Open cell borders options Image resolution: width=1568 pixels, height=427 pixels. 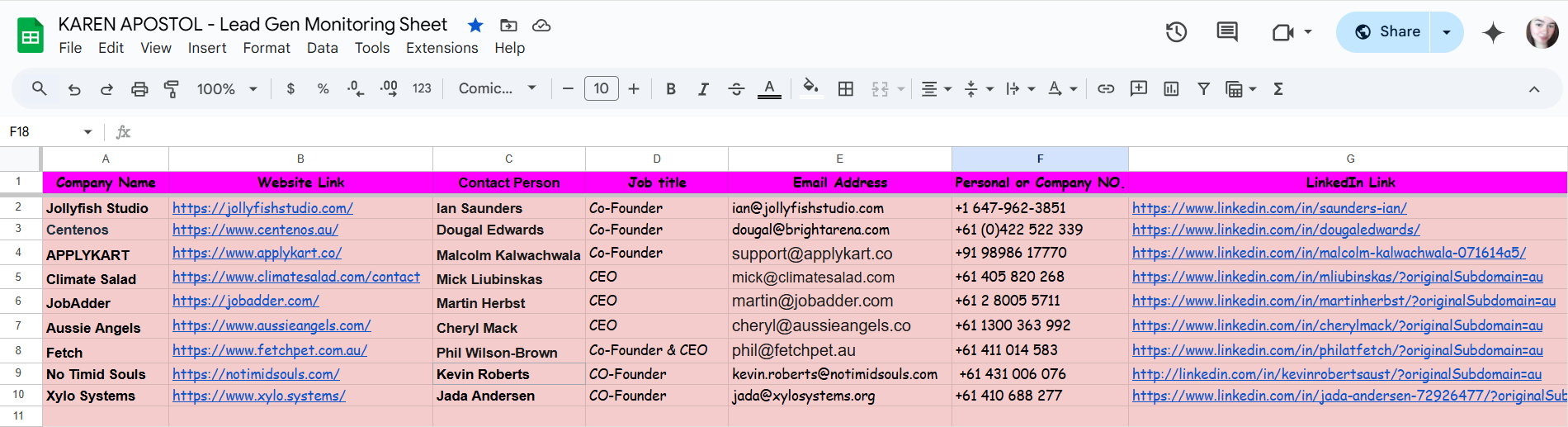tap(846, 89)
